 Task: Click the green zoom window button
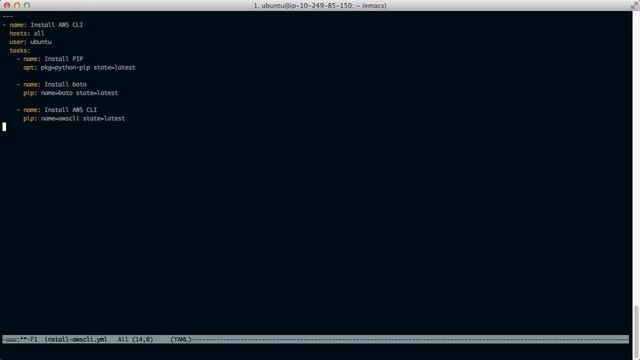pyautogui.click(x=27, y=5)
